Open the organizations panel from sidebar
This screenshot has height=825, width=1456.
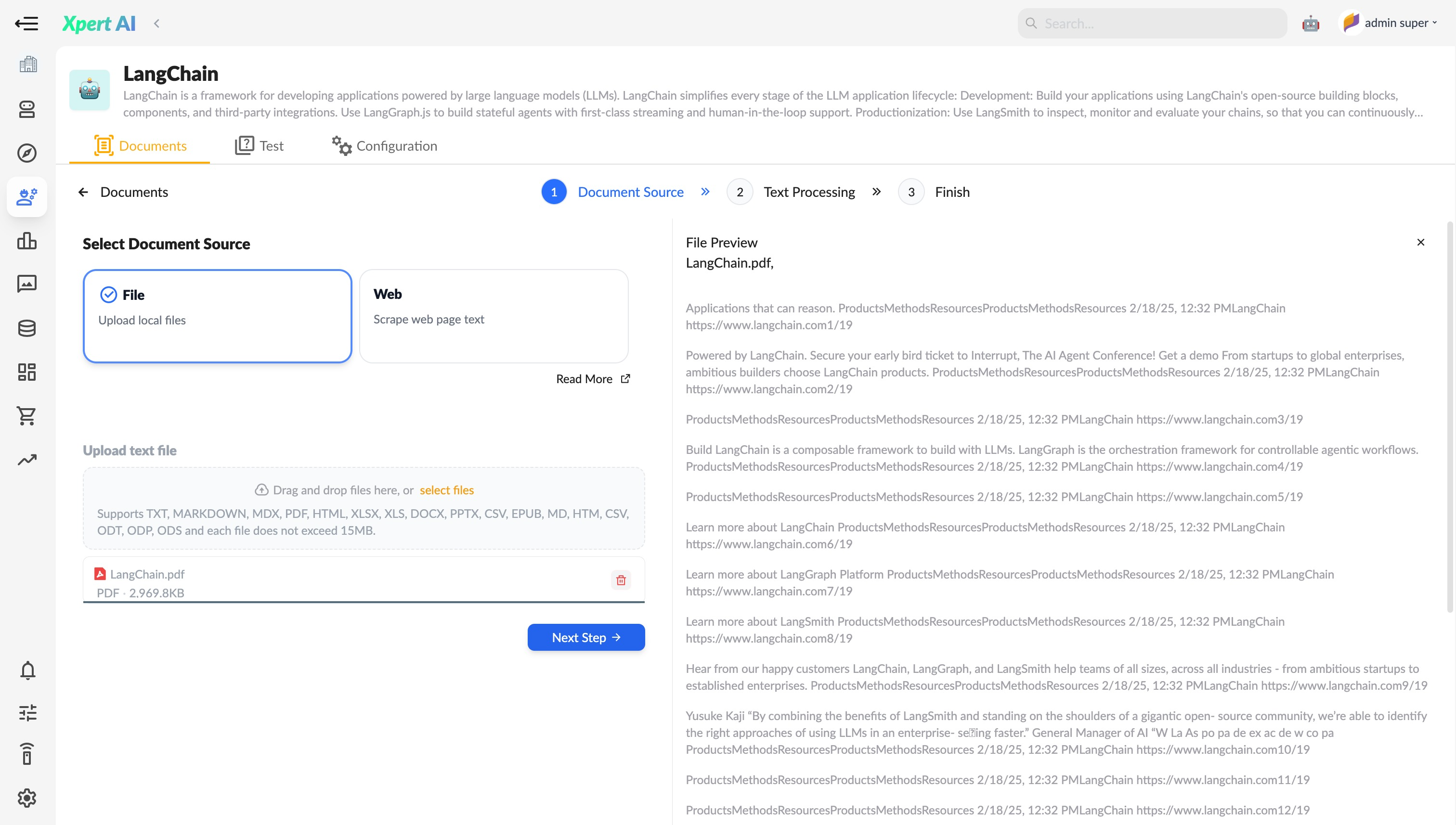27,64
